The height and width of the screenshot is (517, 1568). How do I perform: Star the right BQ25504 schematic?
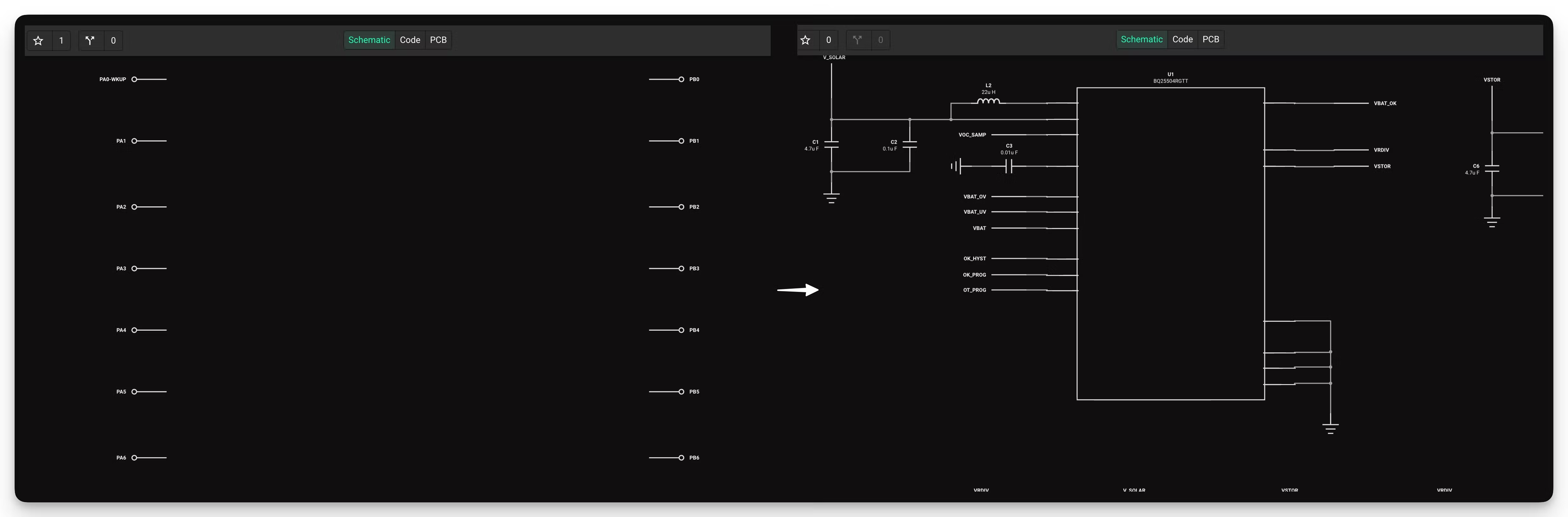click(805, 39)
